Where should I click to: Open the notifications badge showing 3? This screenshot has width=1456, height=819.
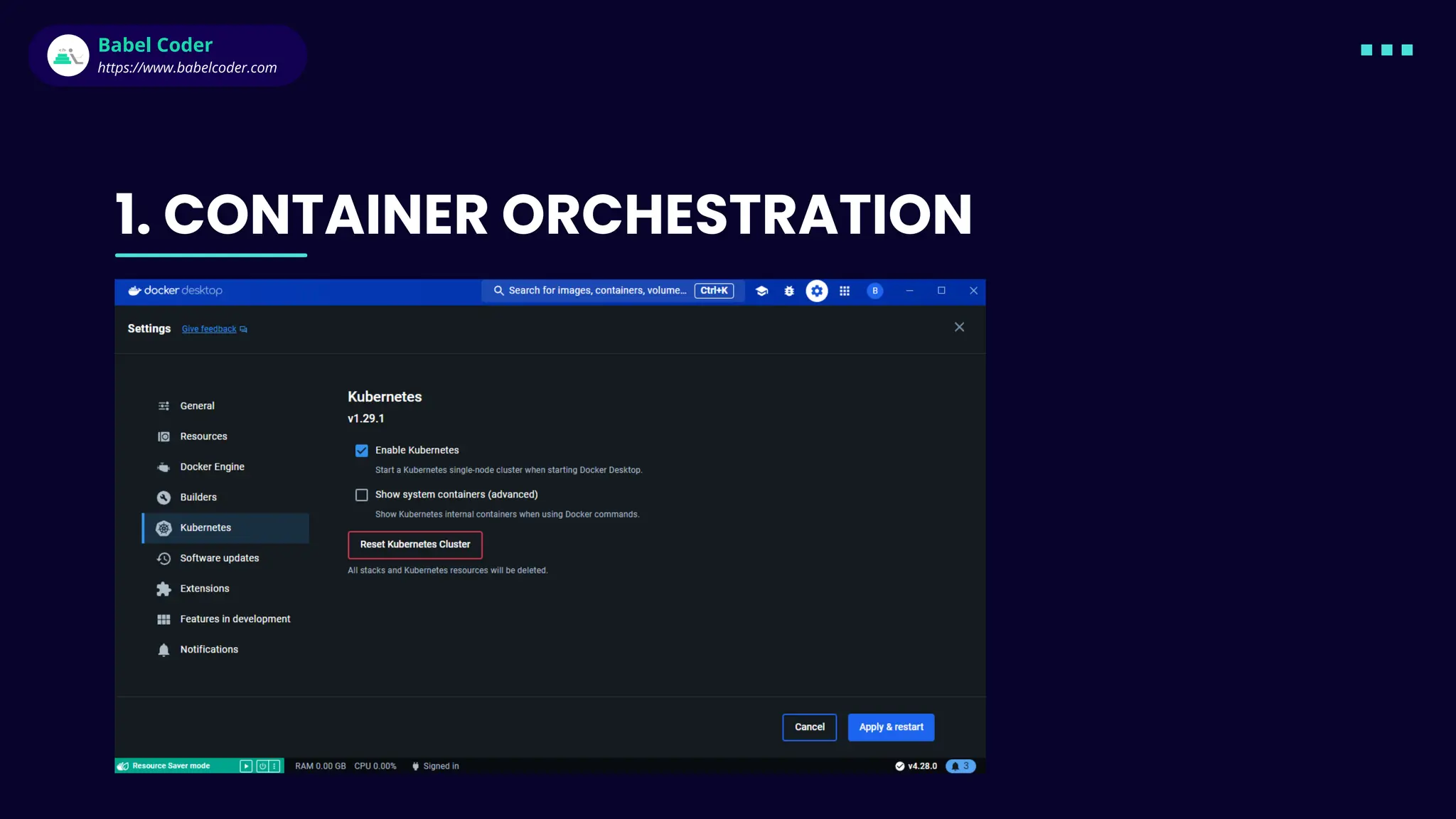pyautogui.click(x=960, y=766)
